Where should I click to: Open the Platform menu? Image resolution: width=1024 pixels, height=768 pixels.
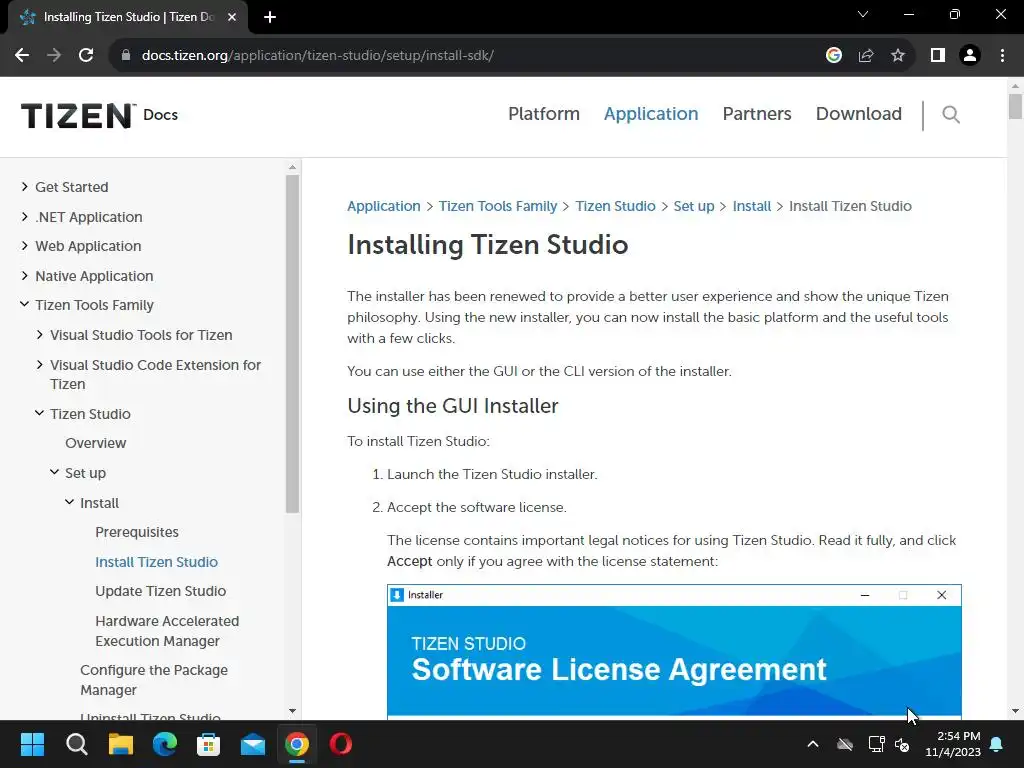(544, 114)
